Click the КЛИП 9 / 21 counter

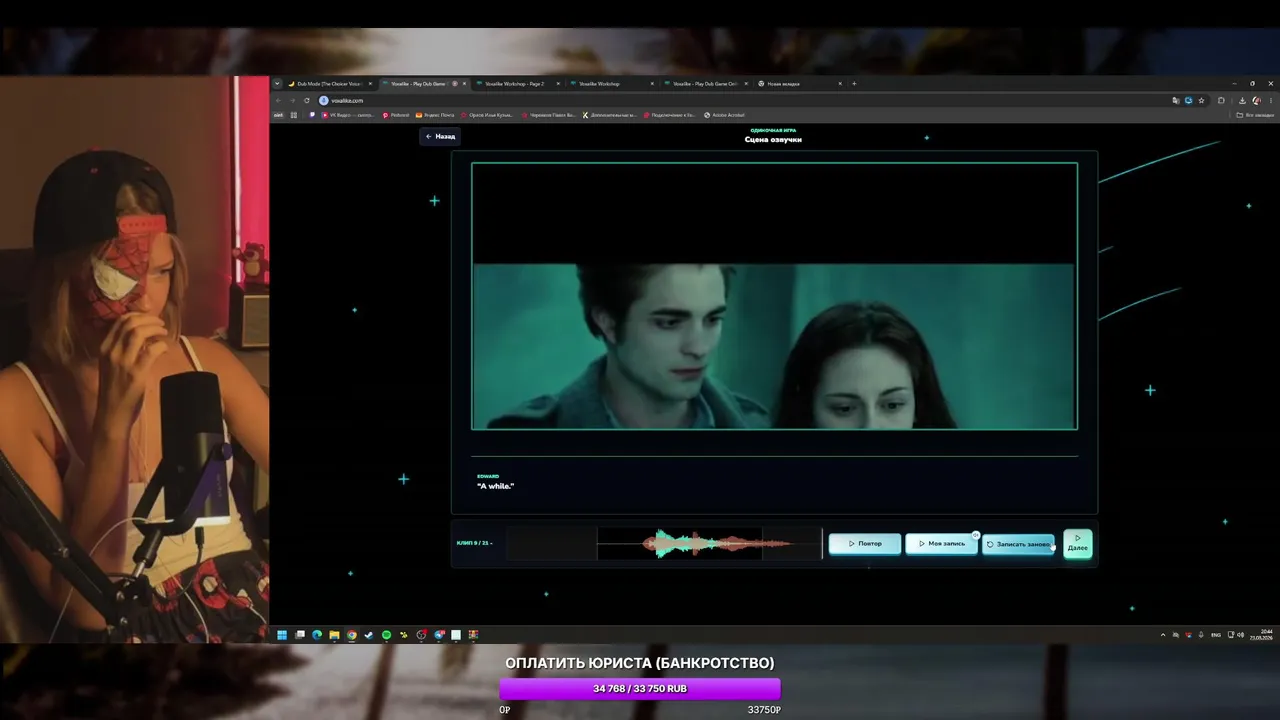474,543
